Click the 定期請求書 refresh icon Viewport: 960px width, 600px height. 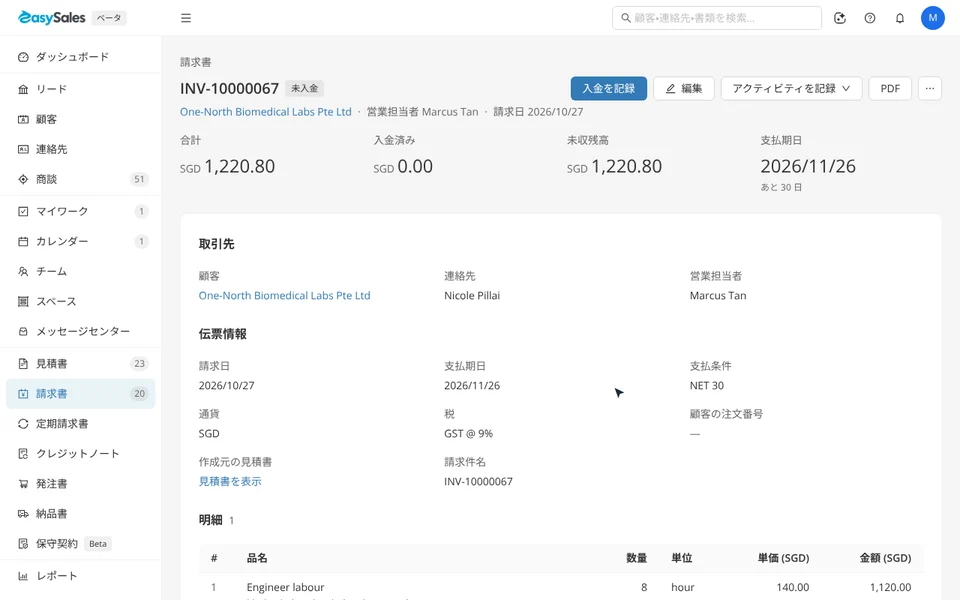pos(23,424)
